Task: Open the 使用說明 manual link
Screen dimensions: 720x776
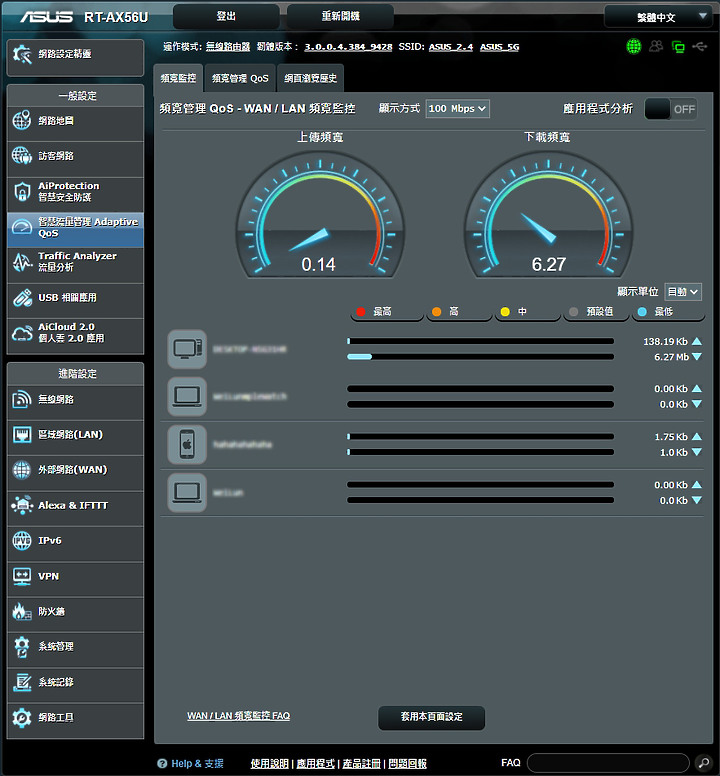Action: (x=270, y=763)
